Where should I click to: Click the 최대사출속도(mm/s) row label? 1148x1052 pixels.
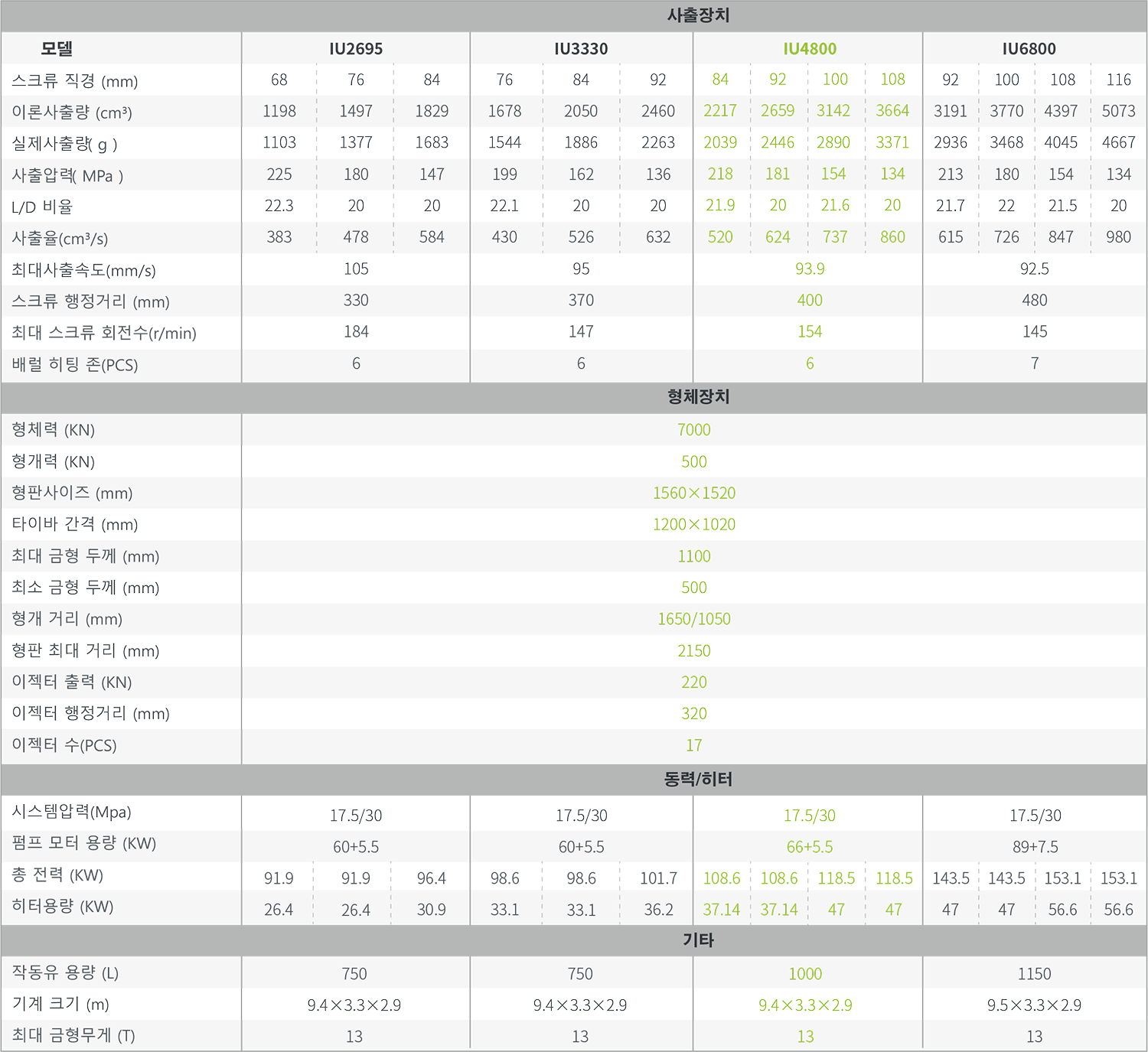(83, 270)
